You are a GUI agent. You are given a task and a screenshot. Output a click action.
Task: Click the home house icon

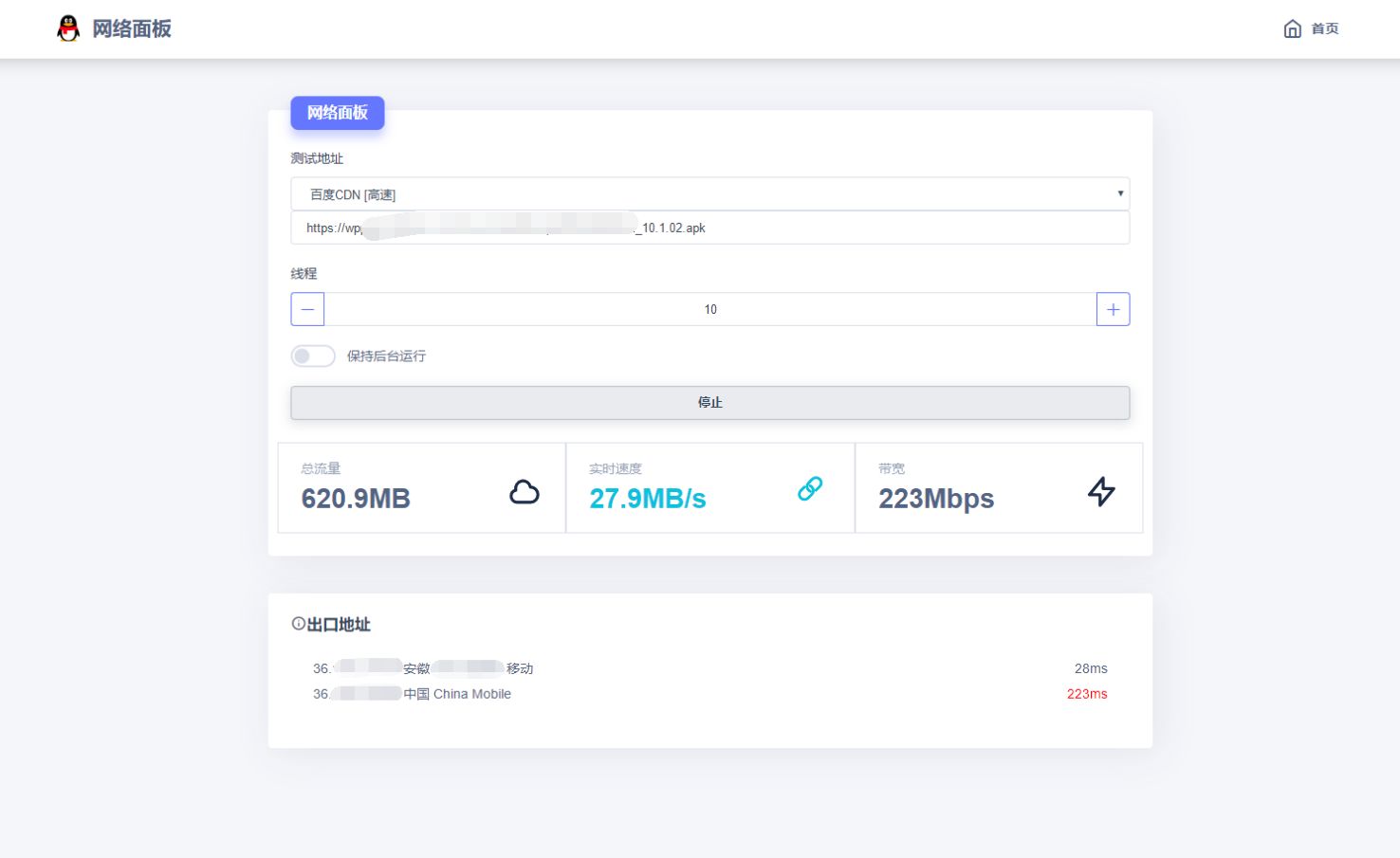[1292, 28]
